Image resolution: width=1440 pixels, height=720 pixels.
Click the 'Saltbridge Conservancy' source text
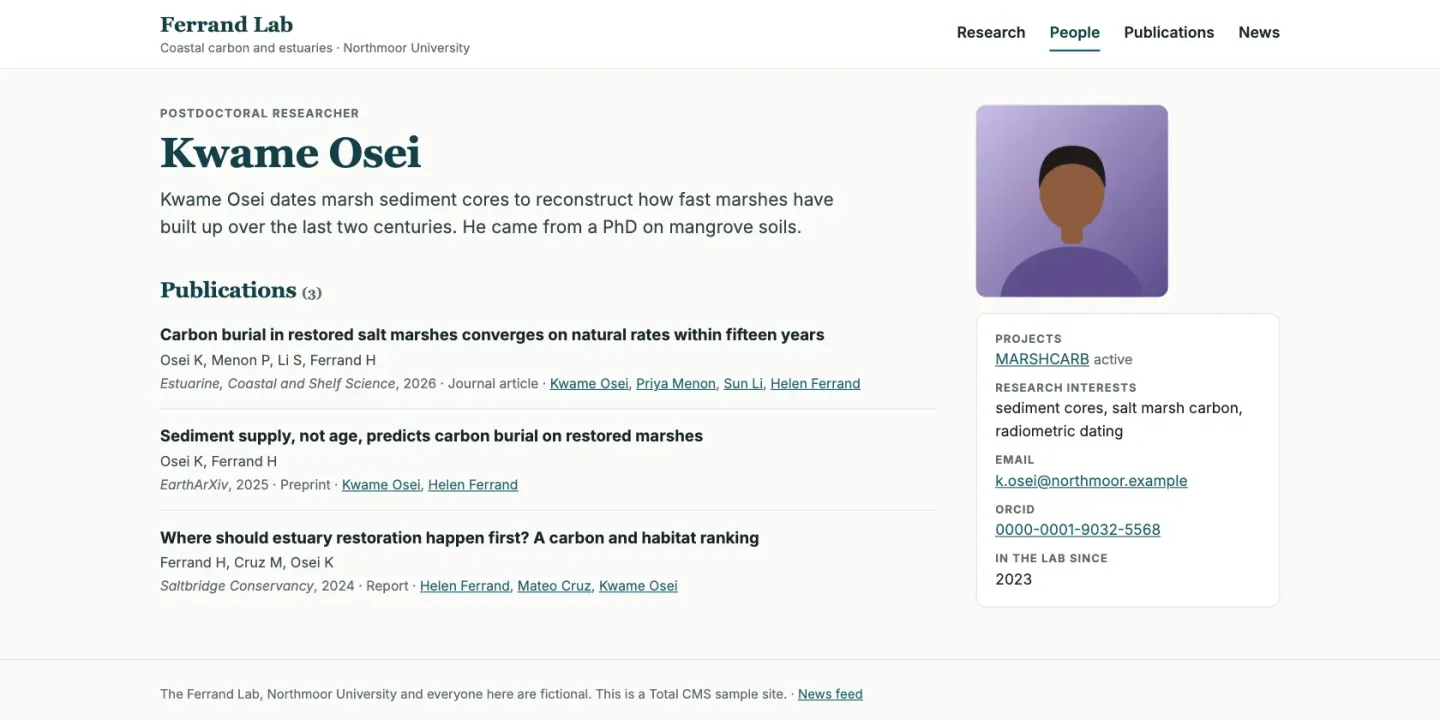(236, 586)
